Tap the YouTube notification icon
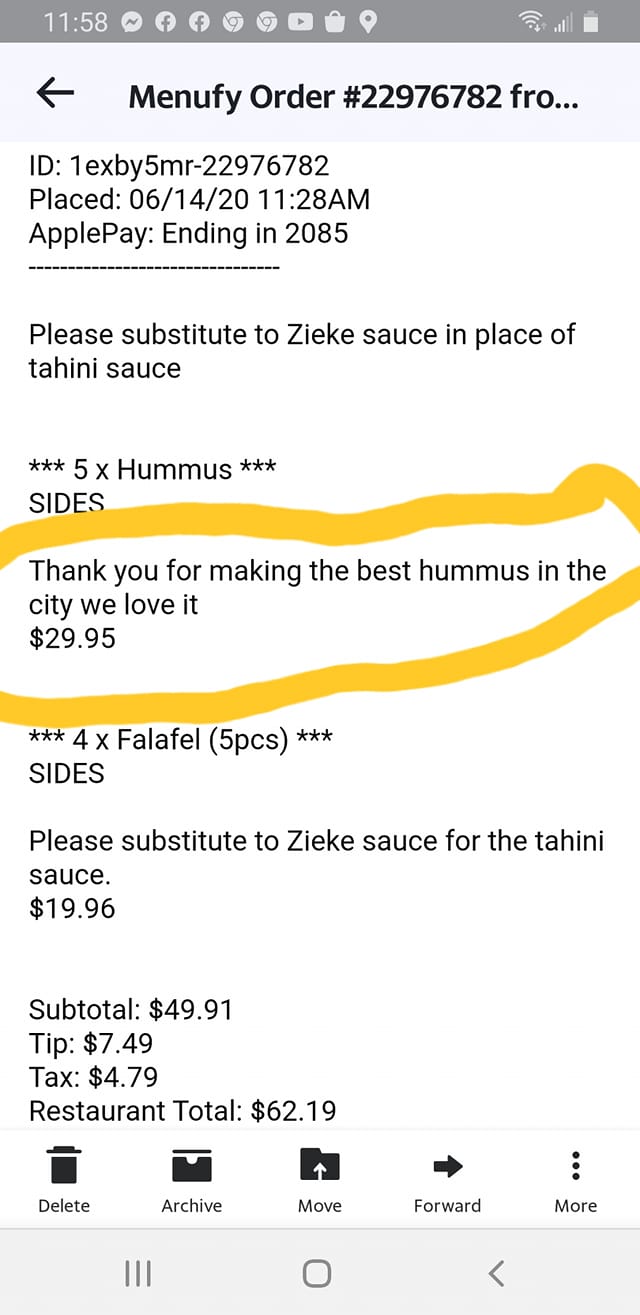The image size is (640, 1315). (x=301, y=21)
